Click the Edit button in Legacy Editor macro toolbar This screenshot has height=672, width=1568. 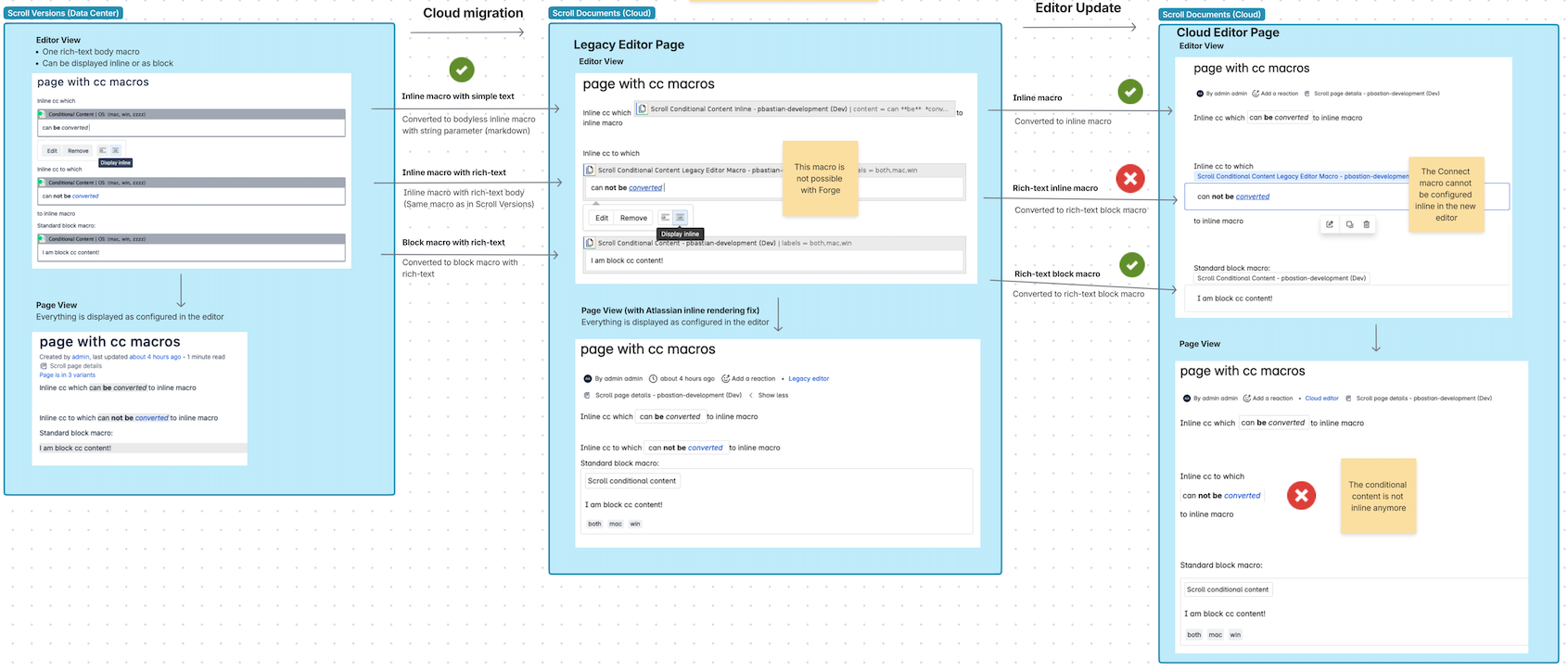click(602, 218)
